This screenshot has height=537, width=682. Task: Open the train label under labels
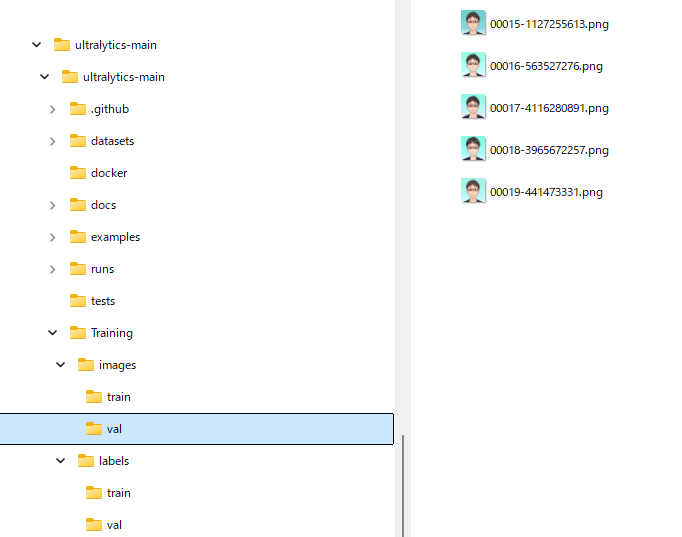click(x=119, y=494)
